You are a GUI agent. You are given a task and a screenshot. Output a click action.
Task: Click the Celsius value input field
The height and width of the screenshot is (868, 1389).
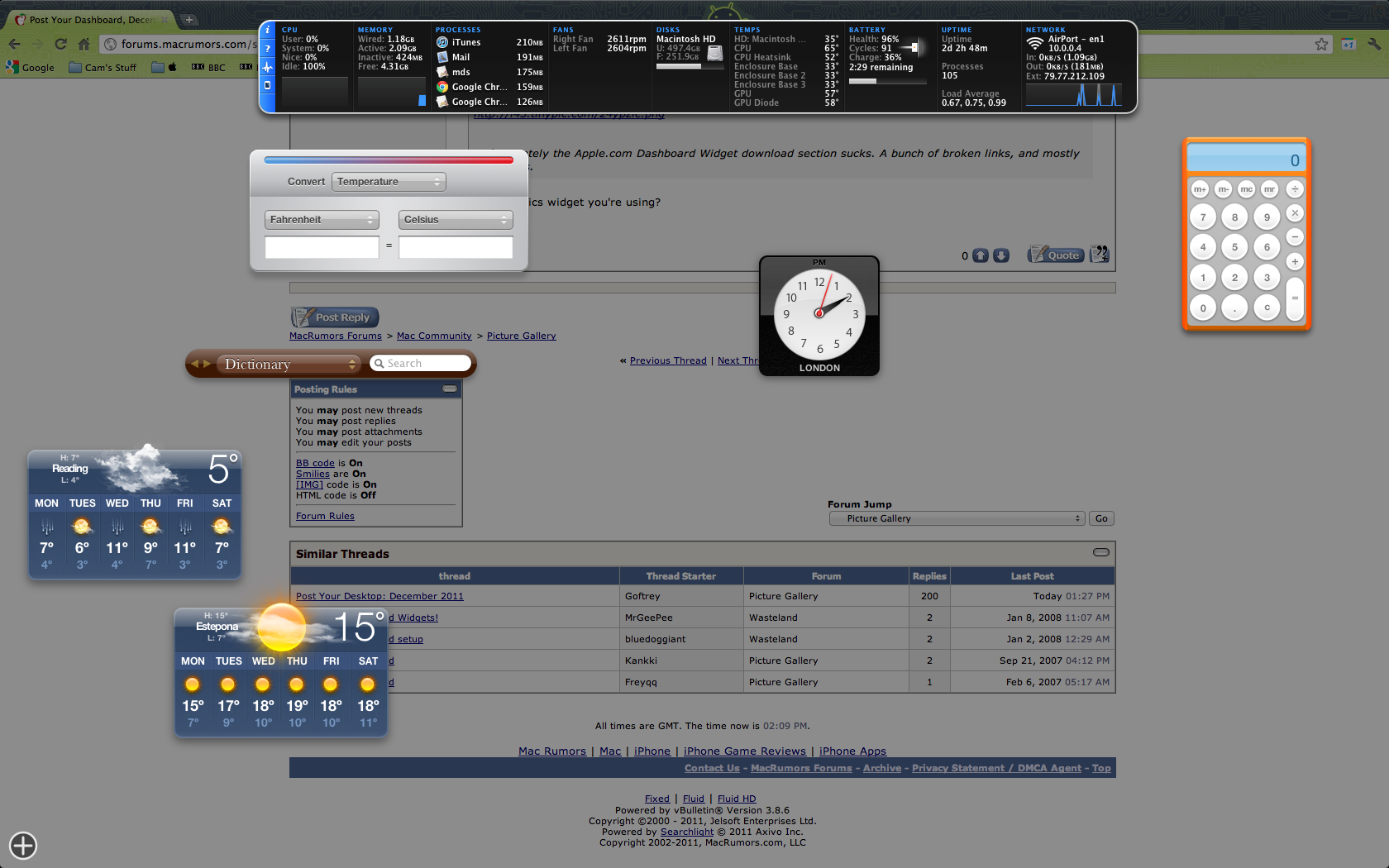click(456, 247)
